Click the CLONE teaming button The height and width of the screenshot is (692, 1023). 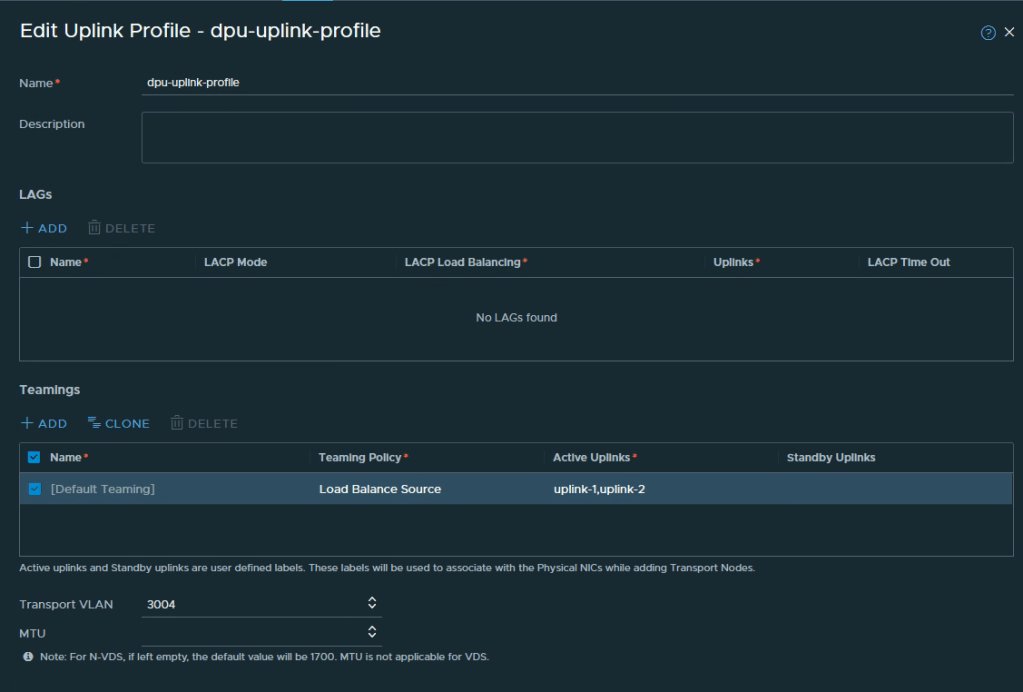[118, 423]
